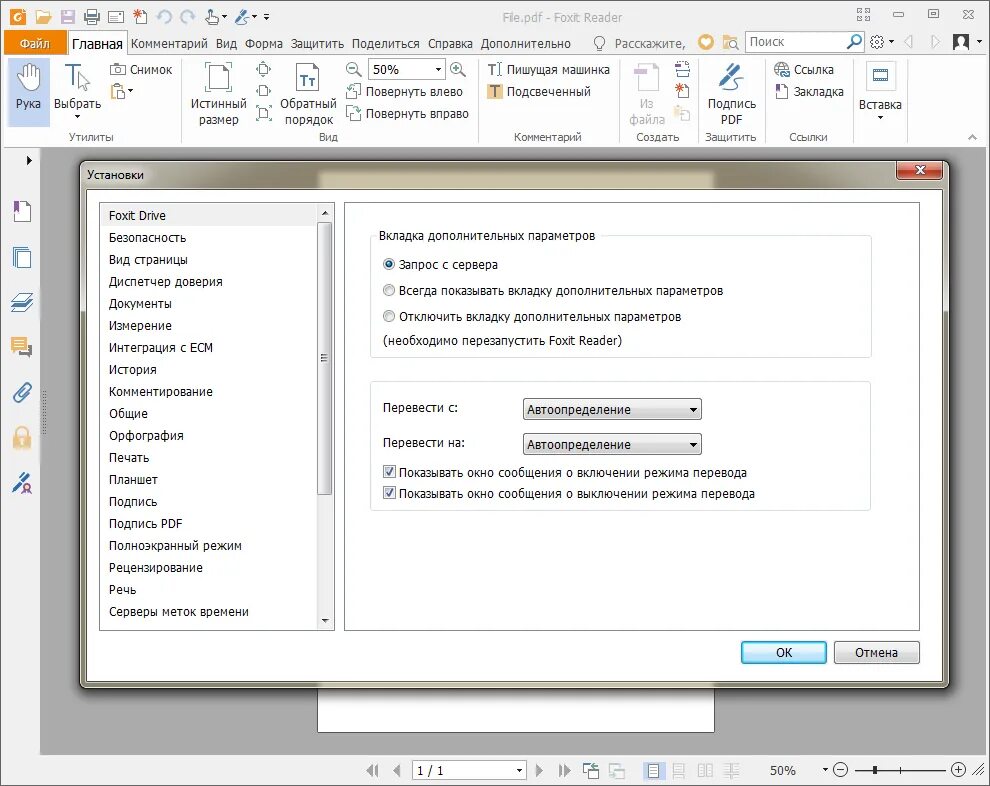Open the 50% zoom dropdown in ribbon
Screen dimensions: 990x786
click(x=438, y=69)
